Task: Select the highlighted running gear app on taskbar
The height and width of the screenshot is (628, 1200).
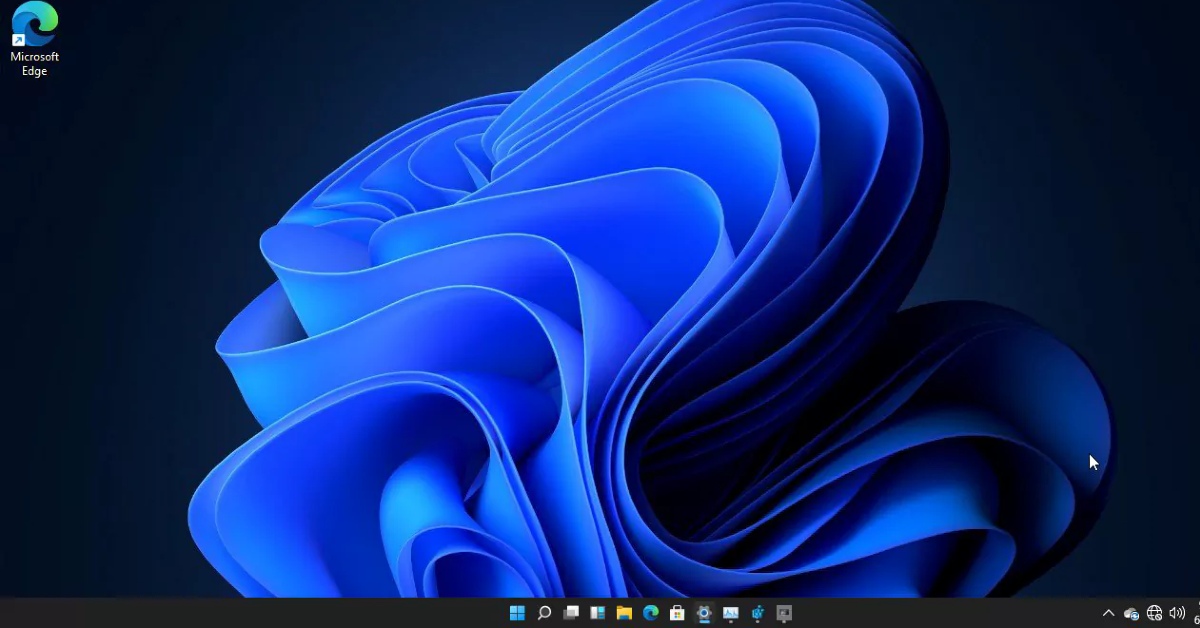Action: tap(705, 612)
